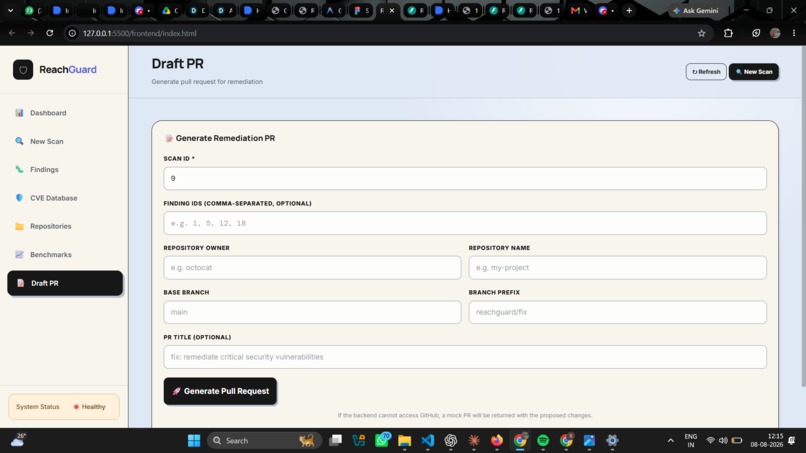Click the Generate Pull Request button
This screenshot has width=806, height=453.
click(x=220, y=391)
